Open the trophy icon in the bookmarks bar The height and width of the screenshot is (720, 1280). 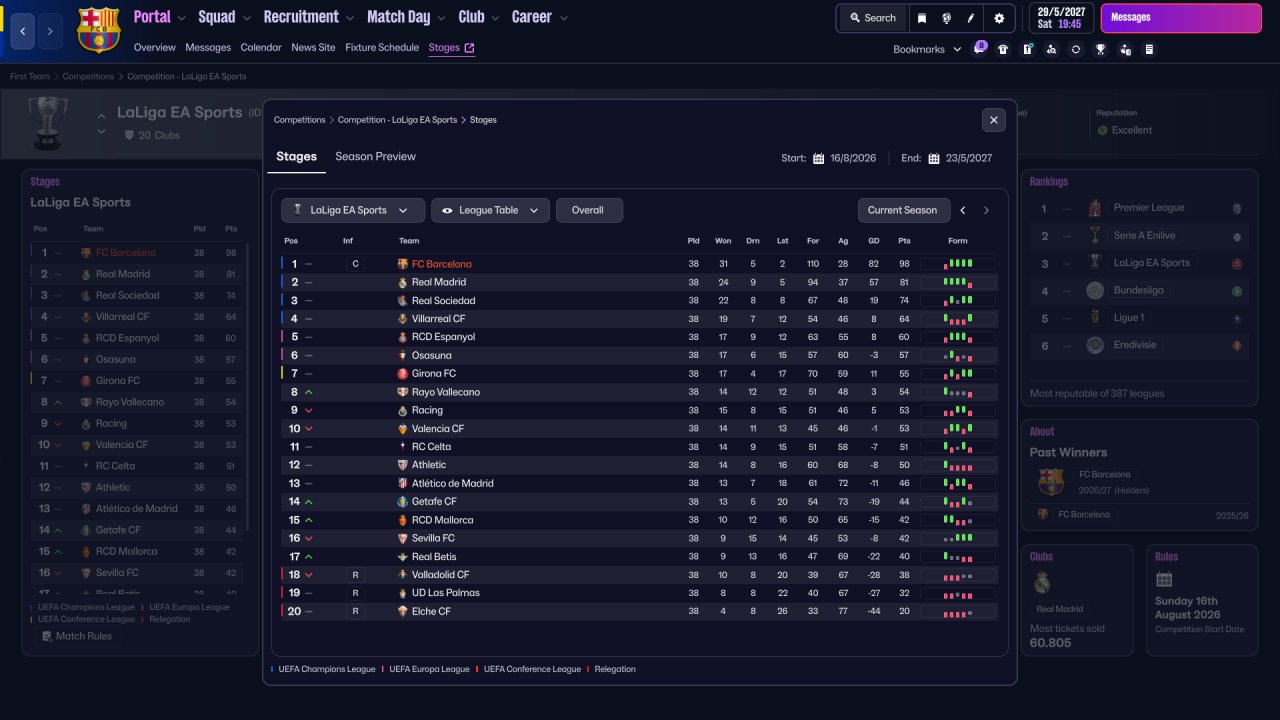tap(1100, 49)
